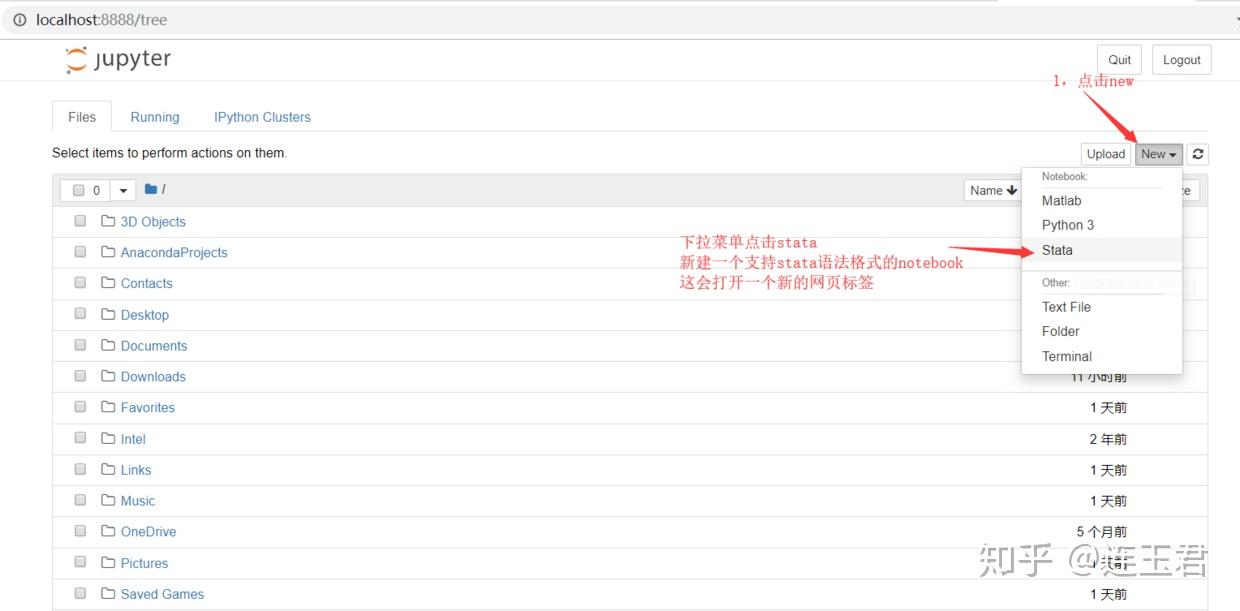This screenshot has width=1240, height=611.
Task: Open the New dropdown menu
Action: 1158,153
